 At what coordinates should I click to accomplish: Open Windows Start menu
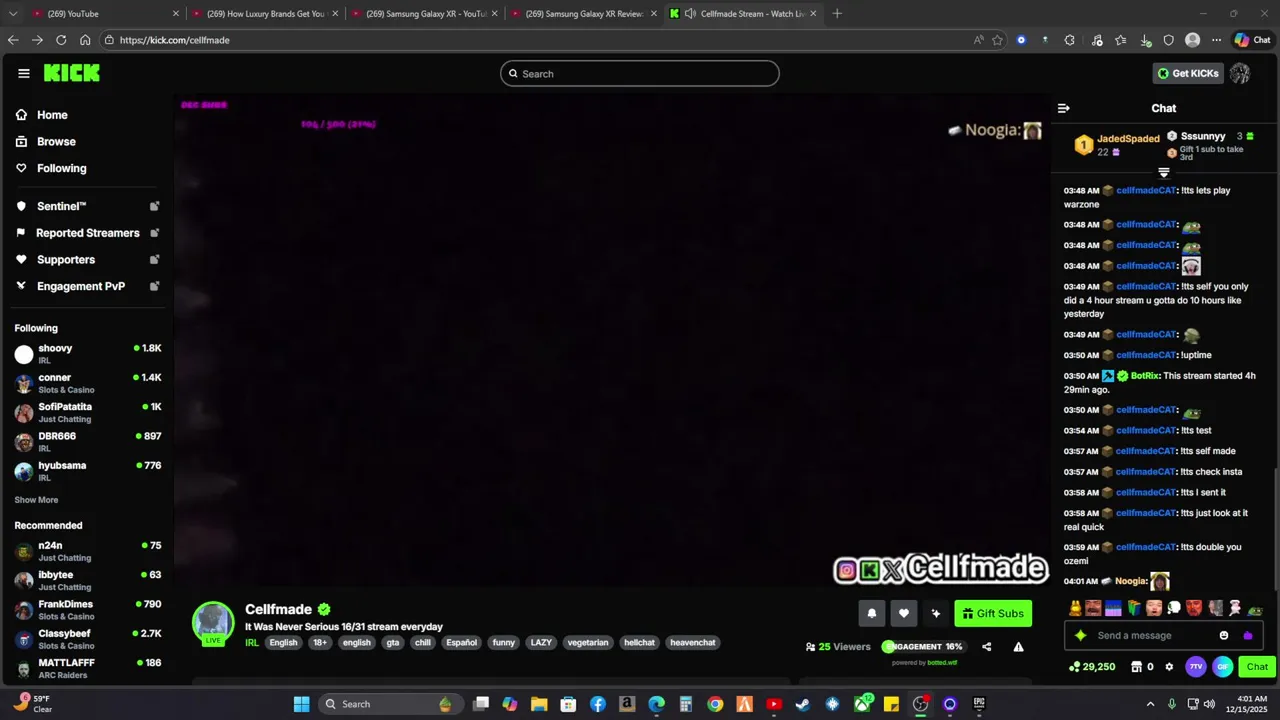click(x=301, y=704)
